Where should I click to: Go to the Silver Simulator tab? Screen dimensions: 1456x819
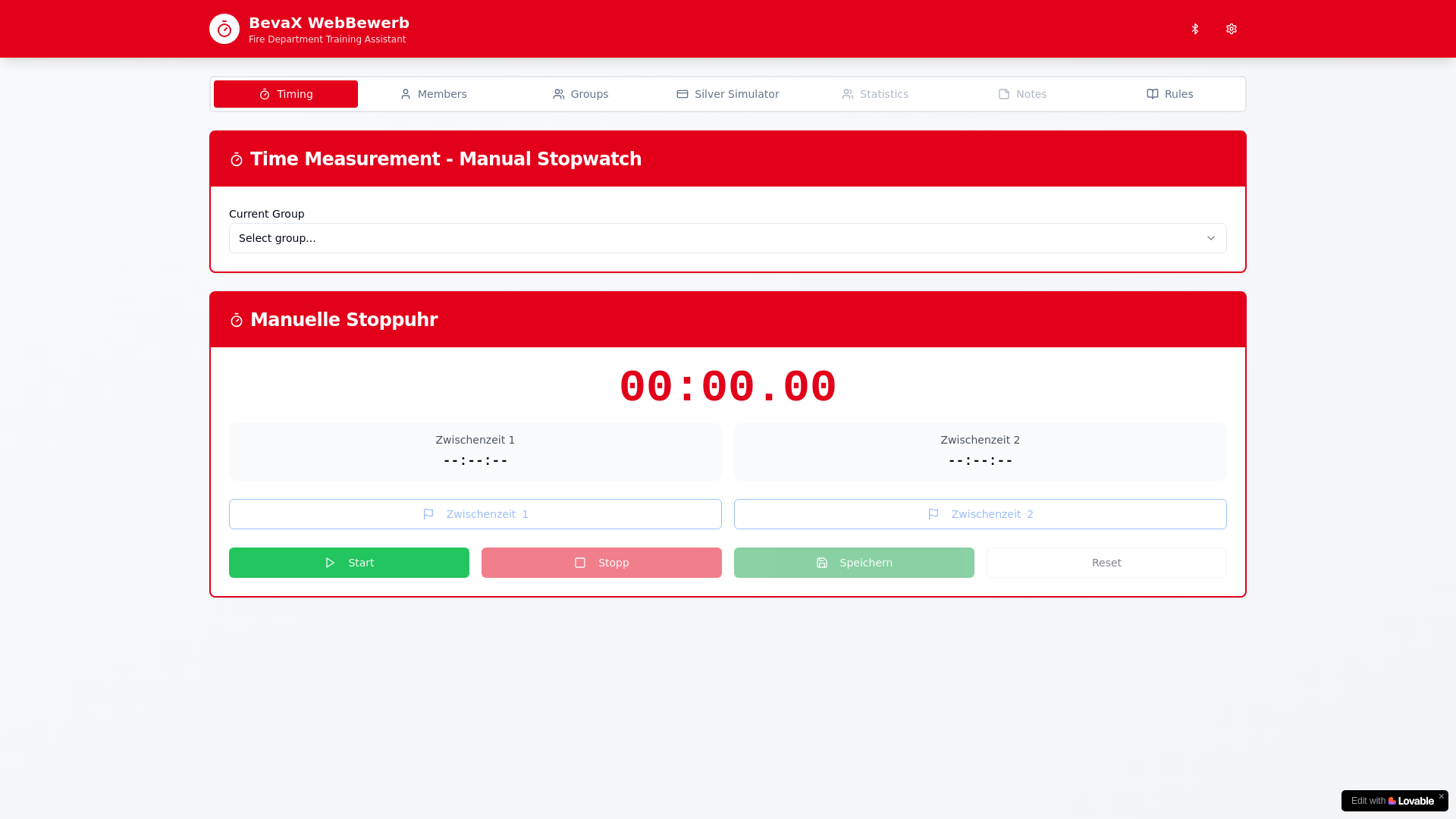point(728,94)
